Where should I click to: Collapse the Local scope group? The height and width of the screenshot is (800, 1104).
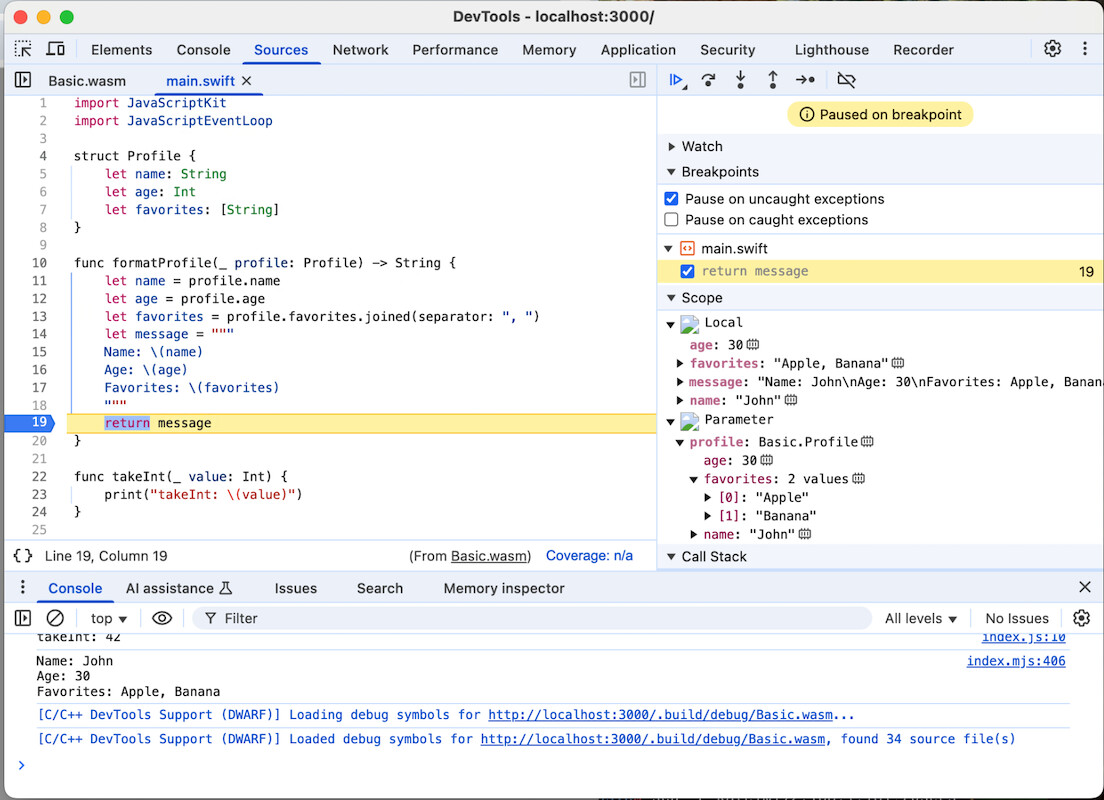670,325
